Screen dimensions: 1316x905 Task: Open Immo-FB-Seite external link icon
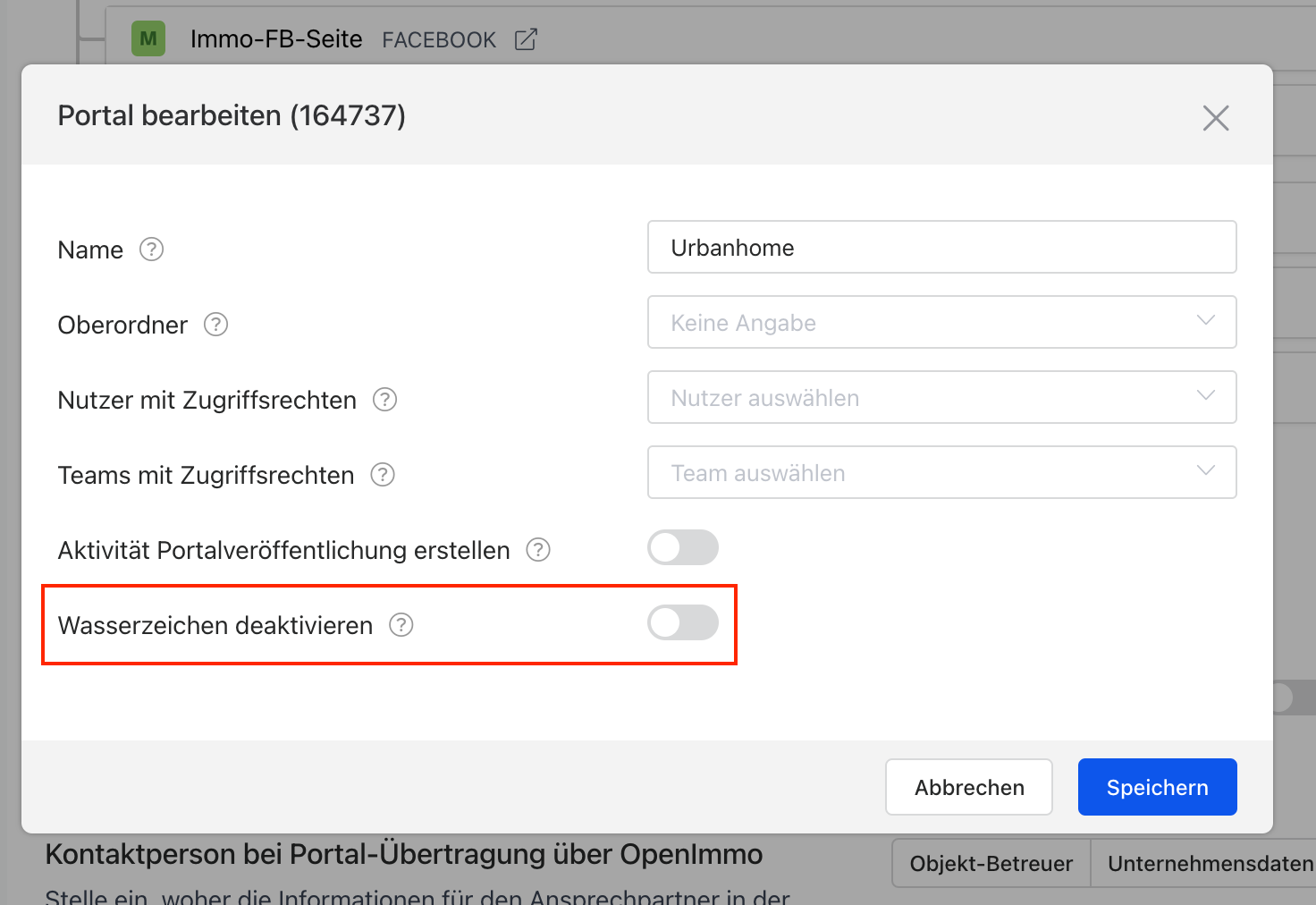pyautogui.click(x=526, y=39)
